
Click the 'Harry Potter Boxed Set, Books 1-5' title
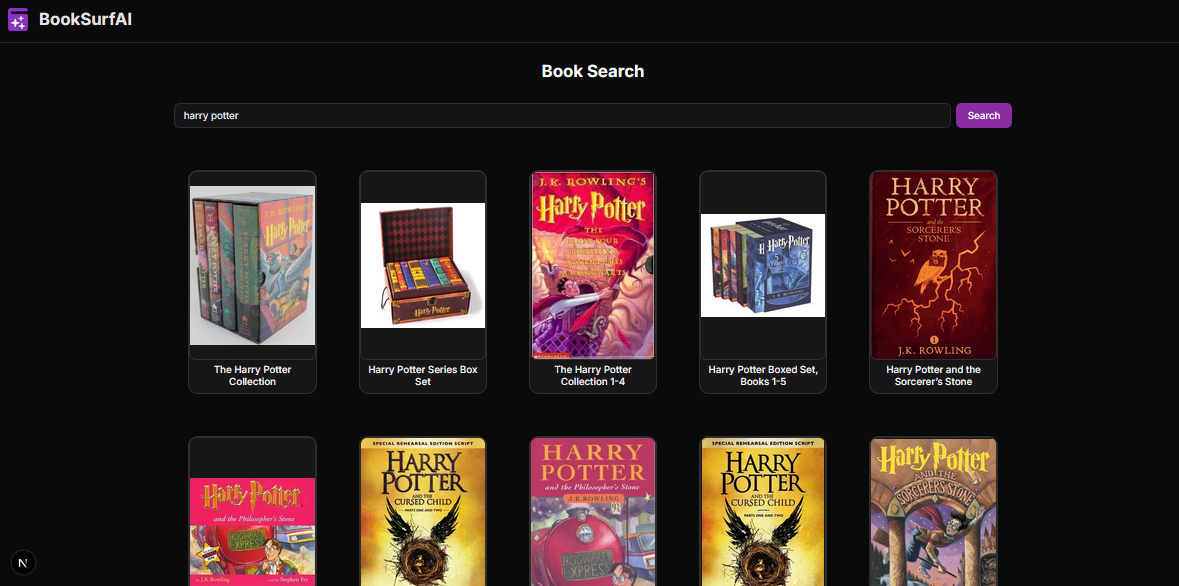click(x=762, y=375)
